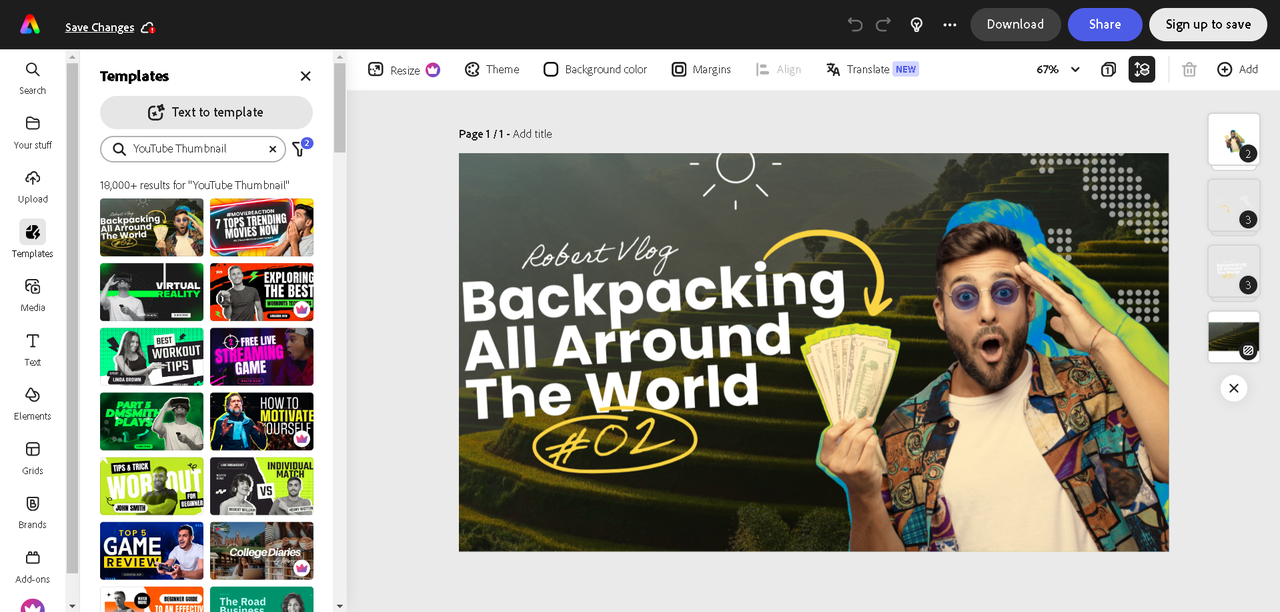
Task: Select the Individual Match template
Action: [262, 486]
